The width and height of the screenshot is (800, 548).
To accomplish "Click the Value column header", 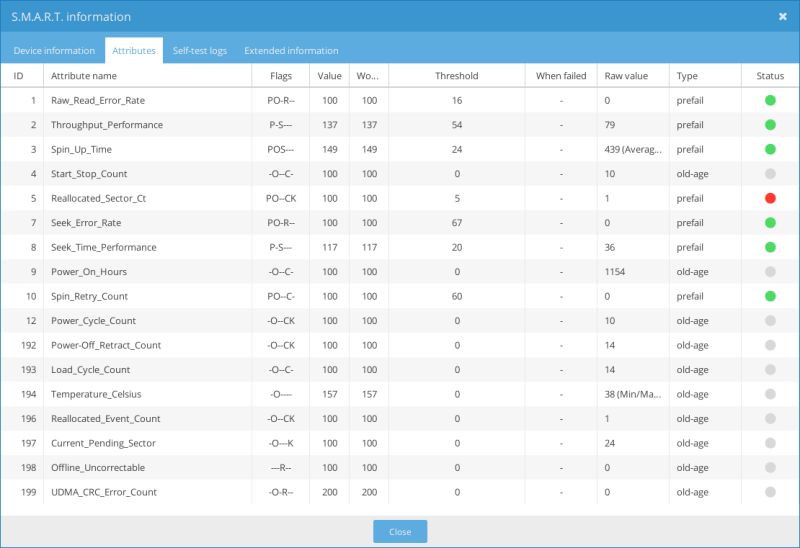I will (329, 76).
